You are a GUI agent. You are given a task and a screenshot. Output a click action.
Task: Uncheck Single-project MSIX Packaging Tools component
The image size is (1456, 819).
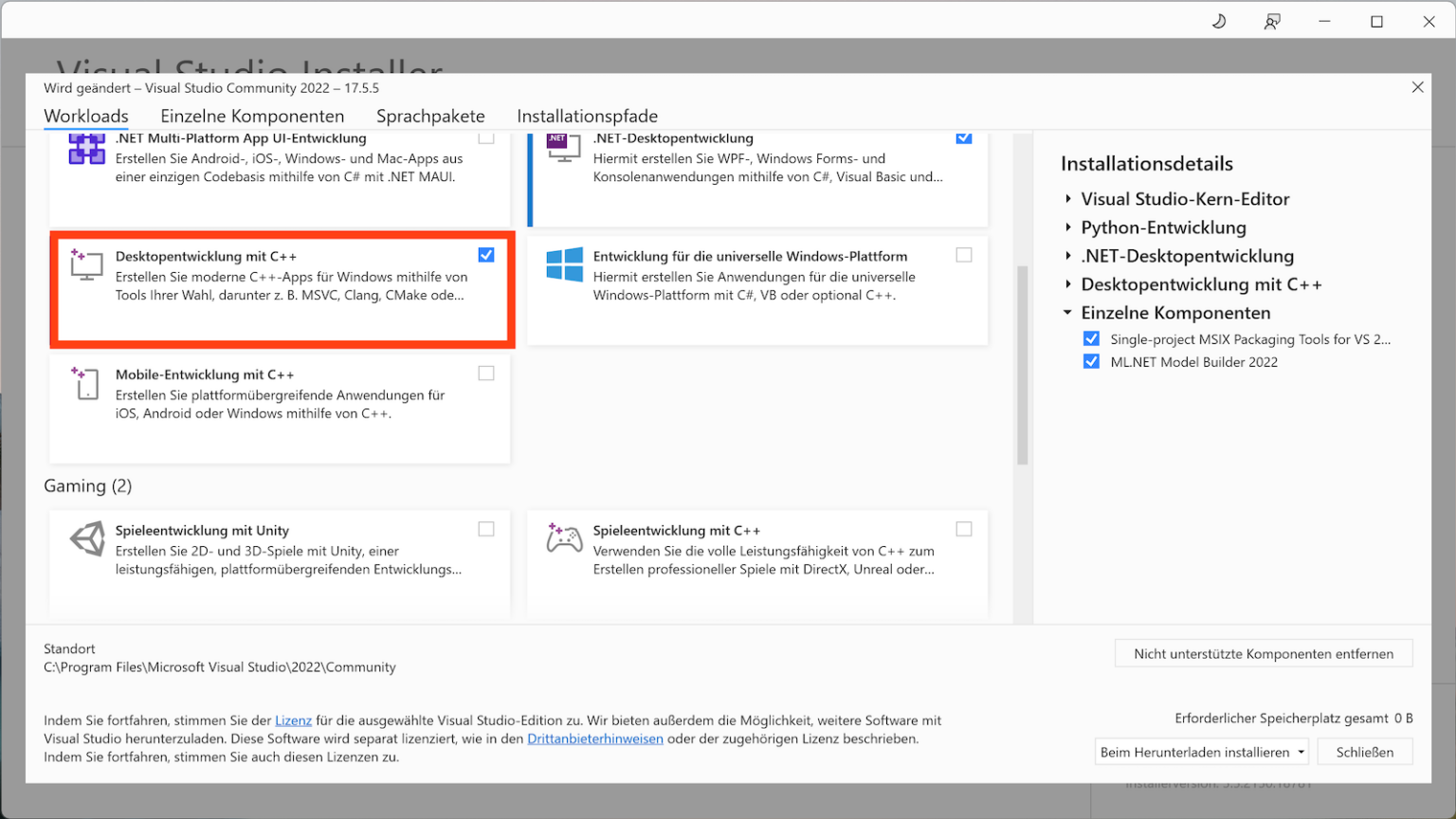(x=1091, y=338)
